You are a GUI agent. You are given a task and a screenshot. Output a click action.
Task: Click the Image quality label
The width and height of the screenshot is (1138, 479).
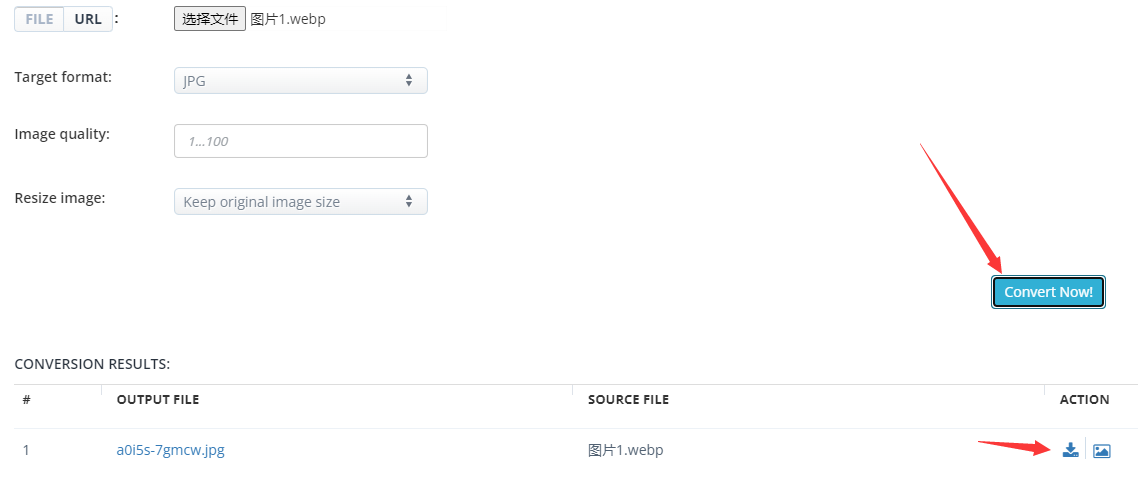[62, 134]
